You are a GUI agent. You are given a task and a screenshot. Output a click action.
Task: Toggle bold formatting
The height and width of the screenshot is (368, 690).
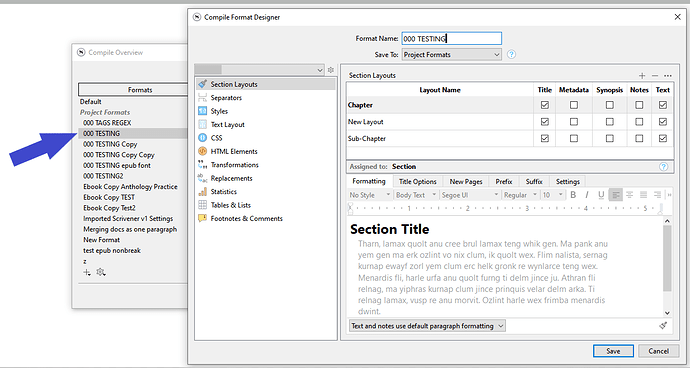click(573, 195)
